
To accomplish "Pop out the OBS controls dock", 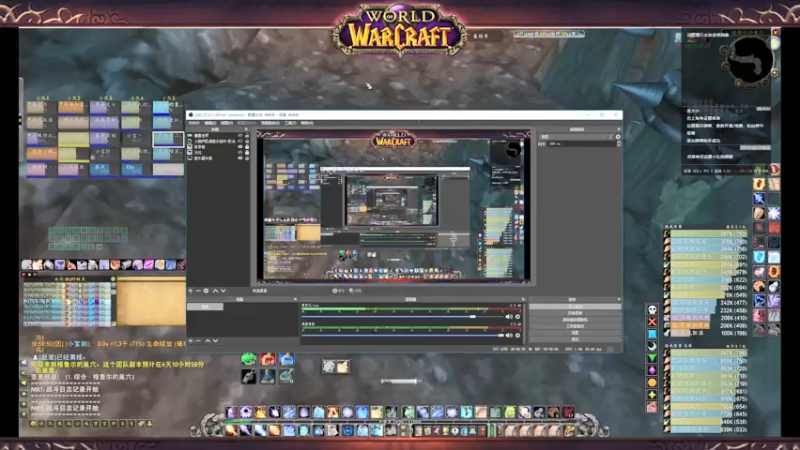I will click(618, 299).
